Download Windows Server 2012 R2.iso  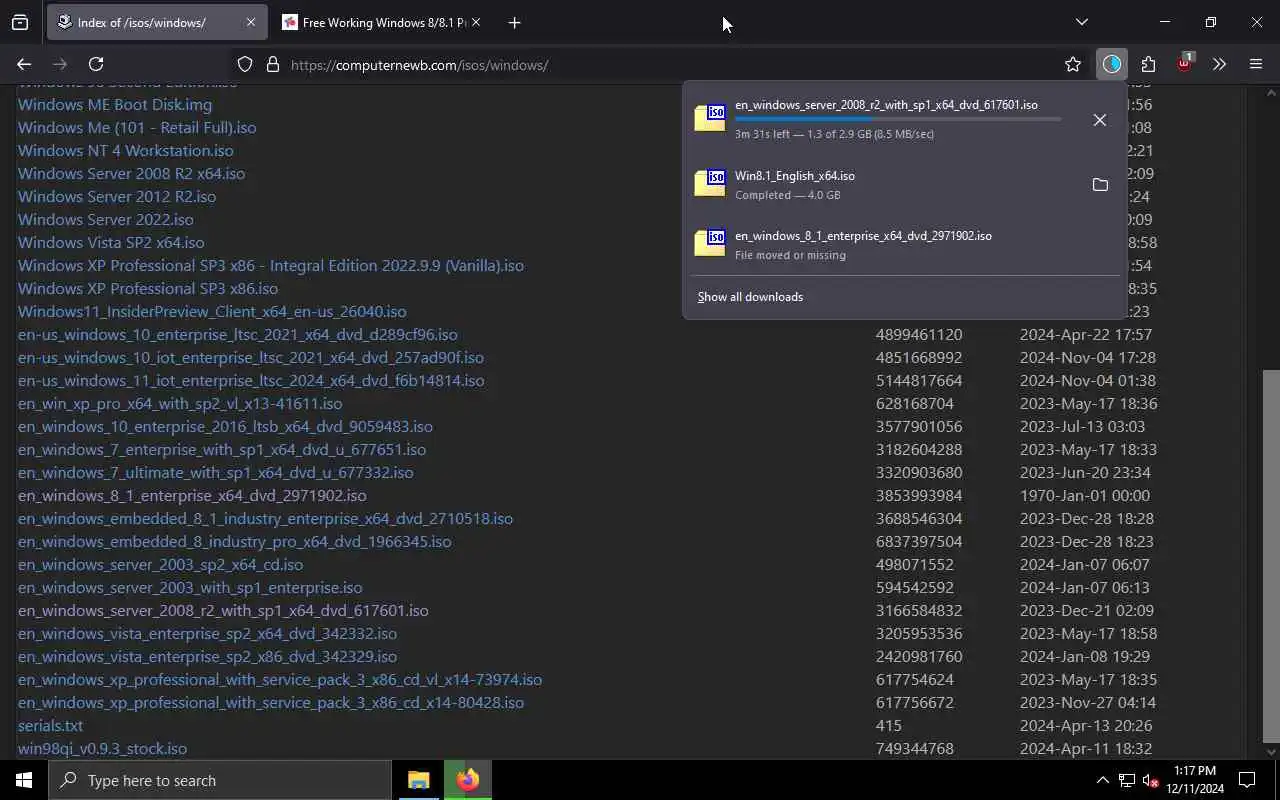pos(117,196)
